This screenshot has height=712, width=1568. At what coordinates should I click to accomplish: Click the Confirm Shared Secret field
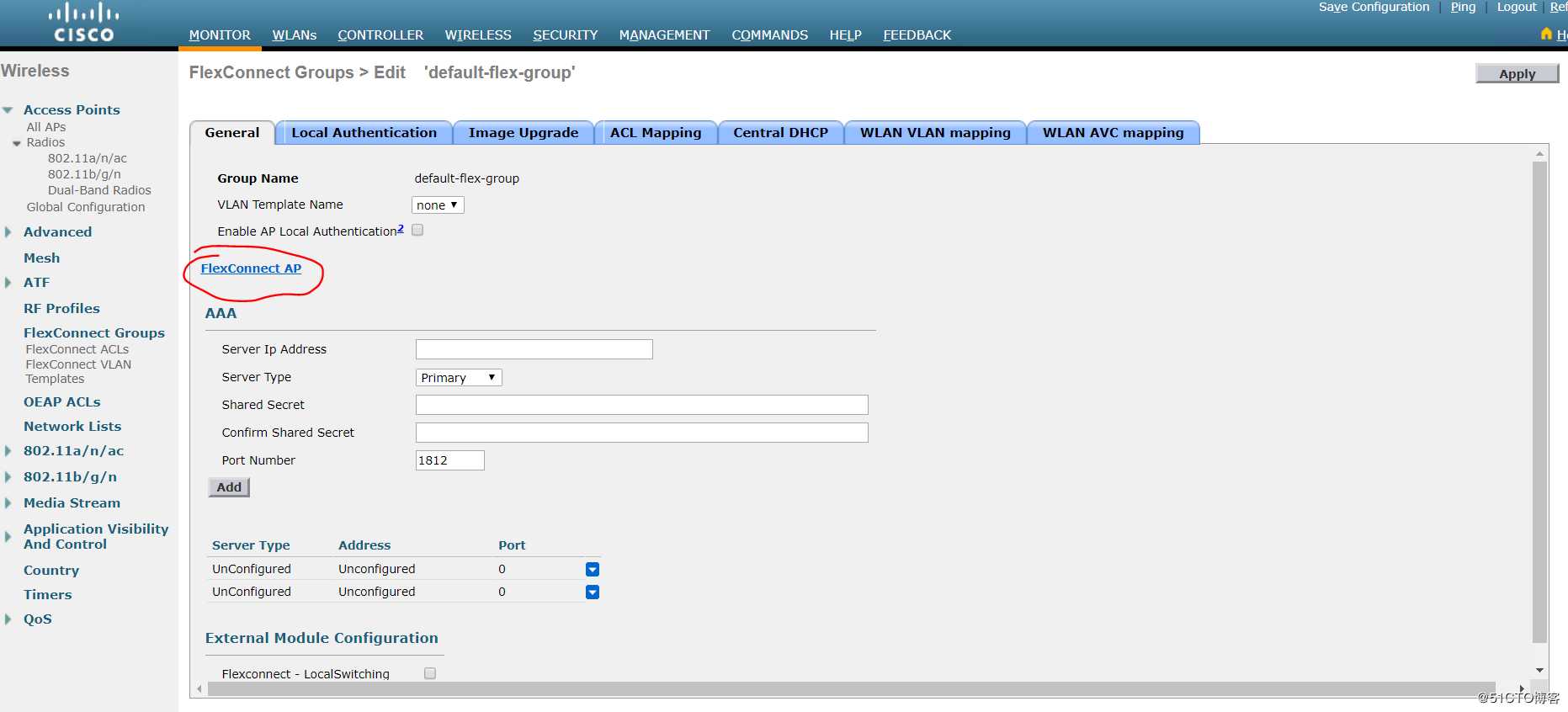[642, 433]
